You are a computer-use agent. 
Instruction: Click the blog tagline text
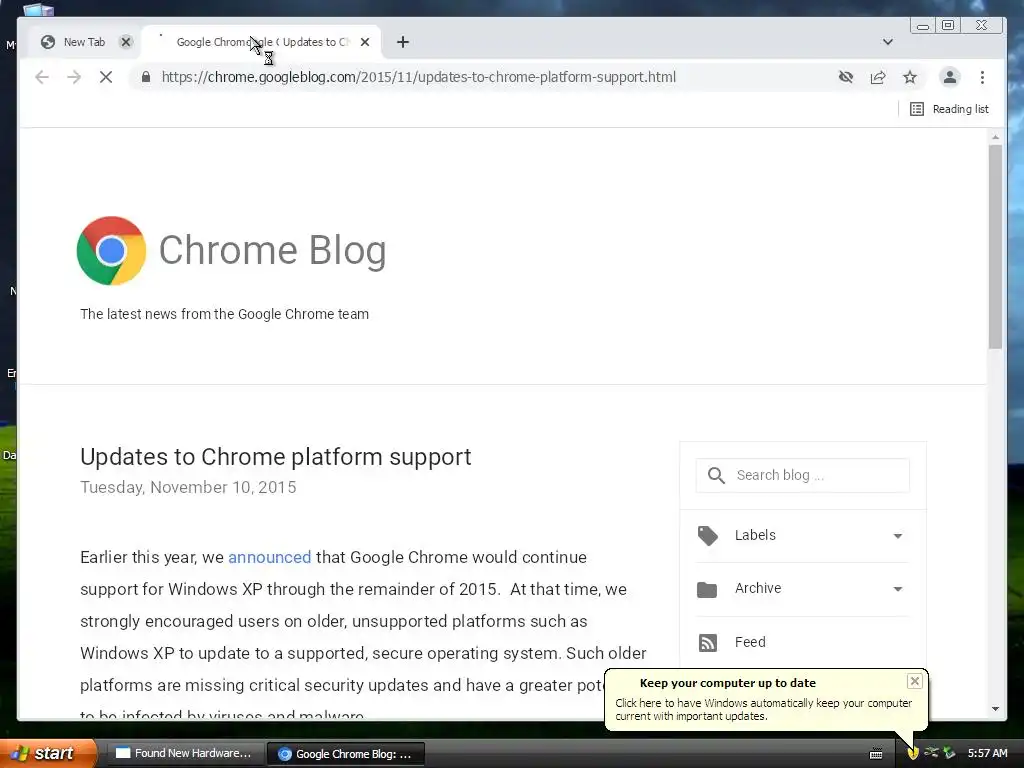click(224, 314)
